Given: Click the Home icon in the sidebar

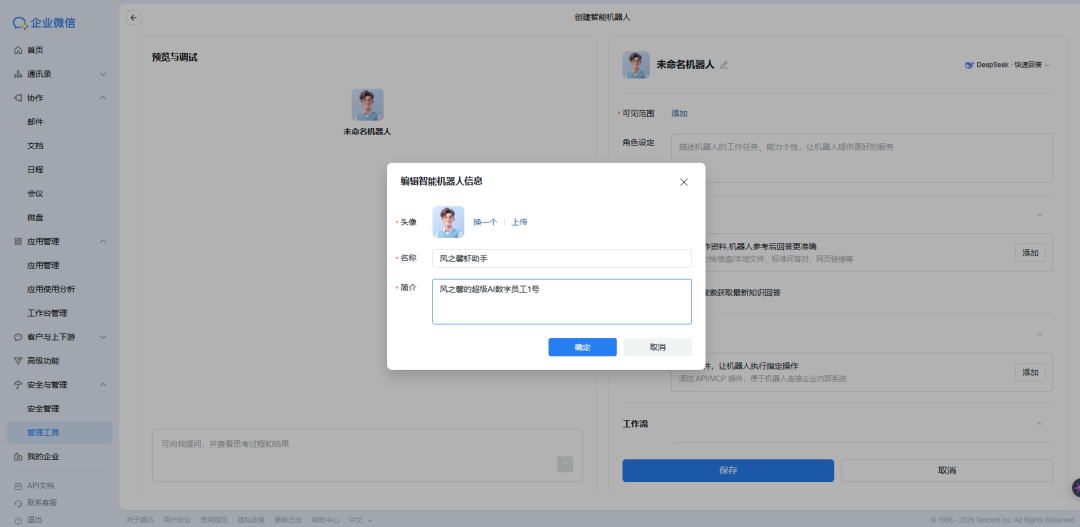Looking at the screenshot, I should 18,50.
